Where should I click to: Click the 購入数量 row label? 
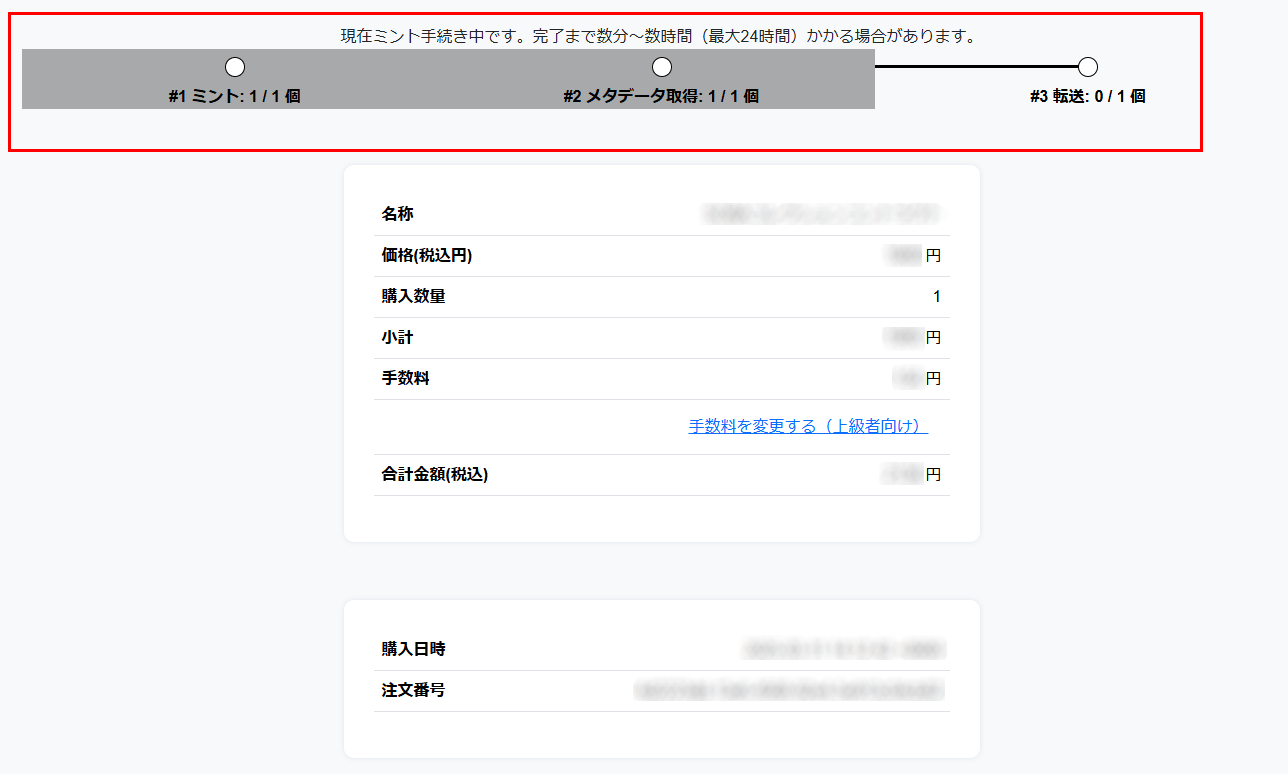click(x=413, y=296)
